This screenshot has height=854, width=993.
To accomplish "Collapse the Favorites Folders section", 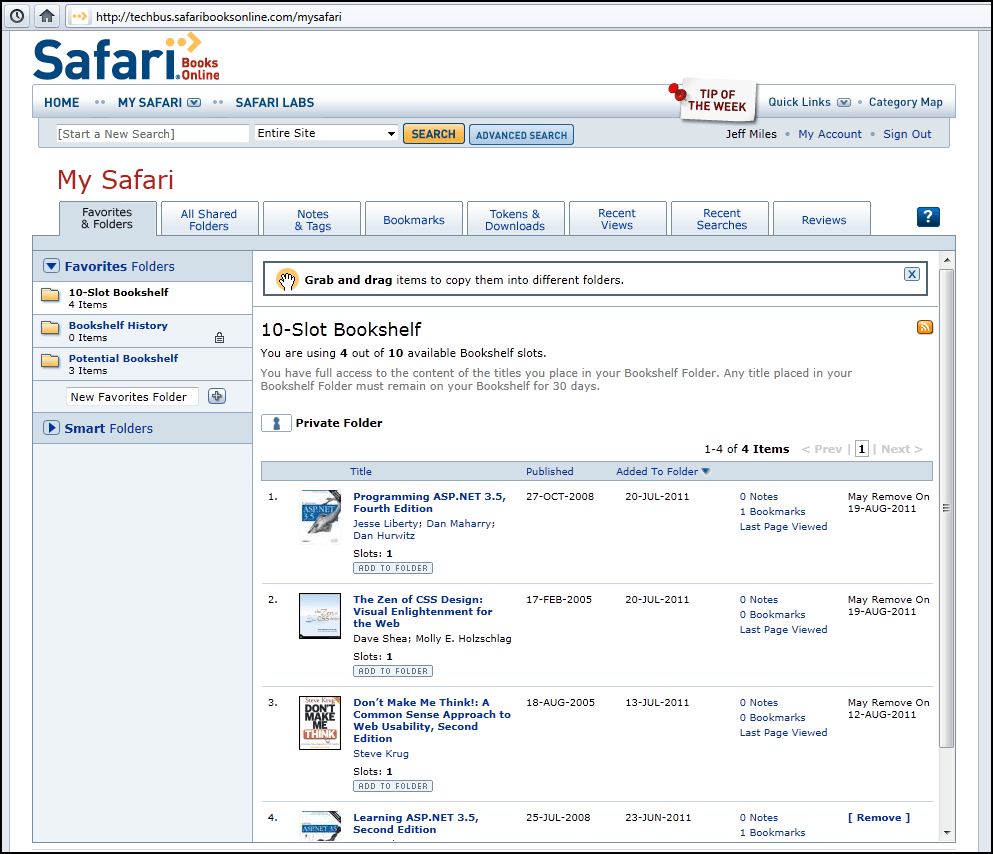I will pos(51,266).
